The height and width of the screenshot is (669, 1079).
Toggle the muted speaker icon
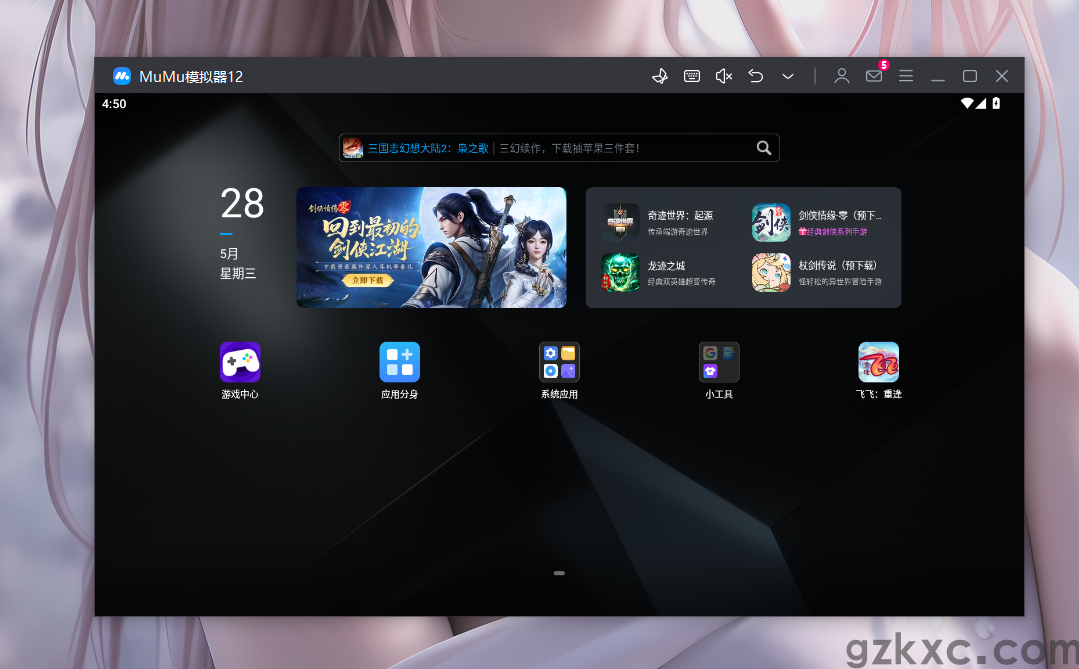(x=723, y=76)
